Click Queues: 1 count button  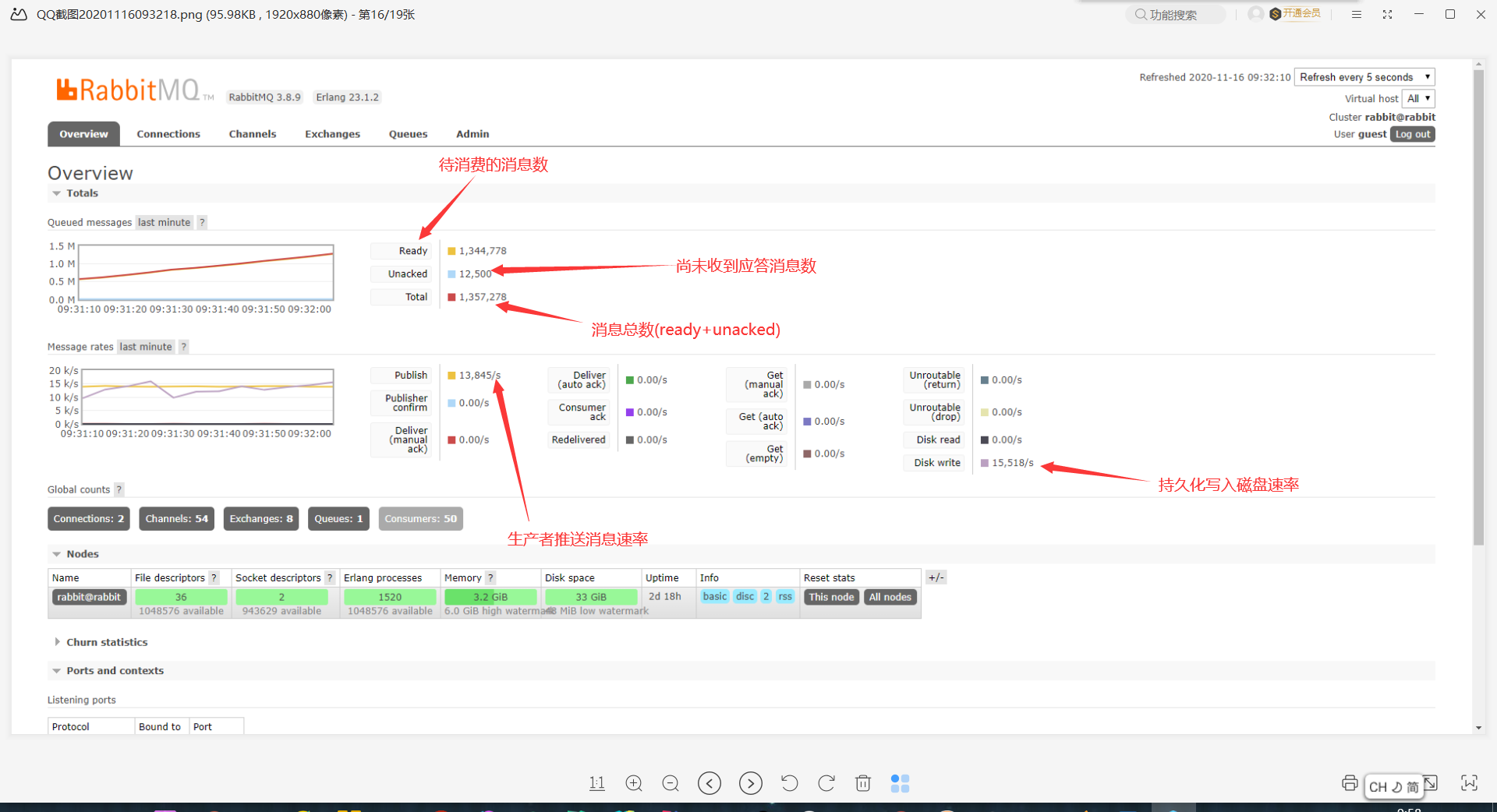tap(338, 519)
